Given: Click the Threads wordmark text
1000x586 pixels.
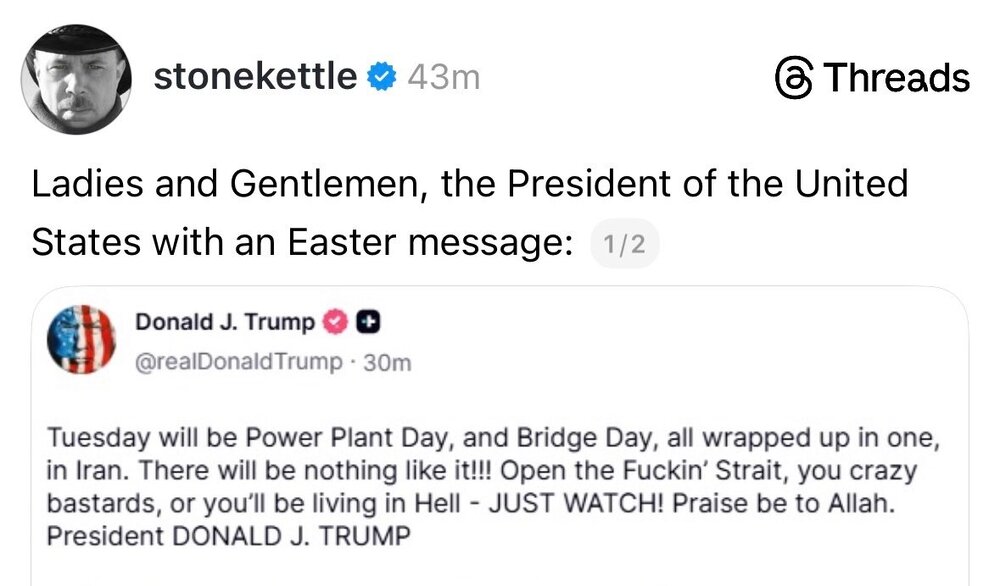Looking at the screenshot, I should tap(896, 79).
